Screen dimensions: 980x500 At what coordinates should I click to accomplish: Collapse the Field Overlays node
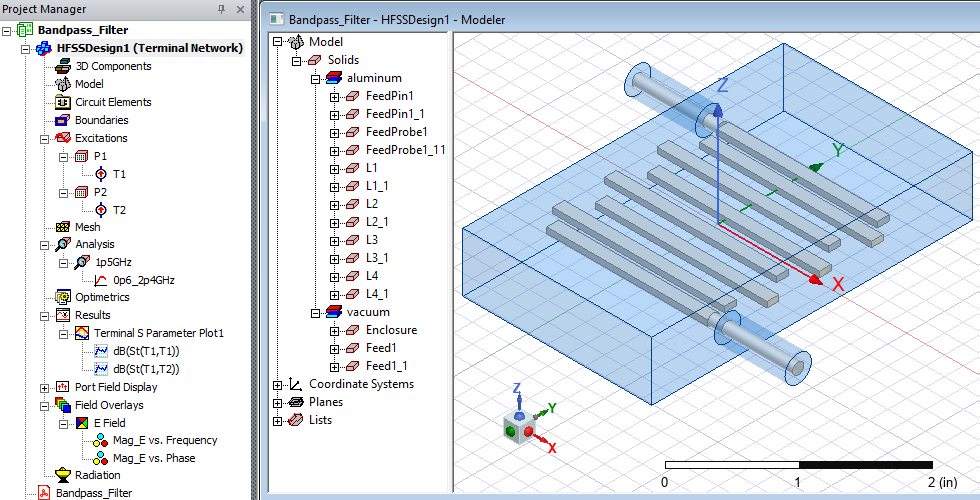tap(44, 406)
